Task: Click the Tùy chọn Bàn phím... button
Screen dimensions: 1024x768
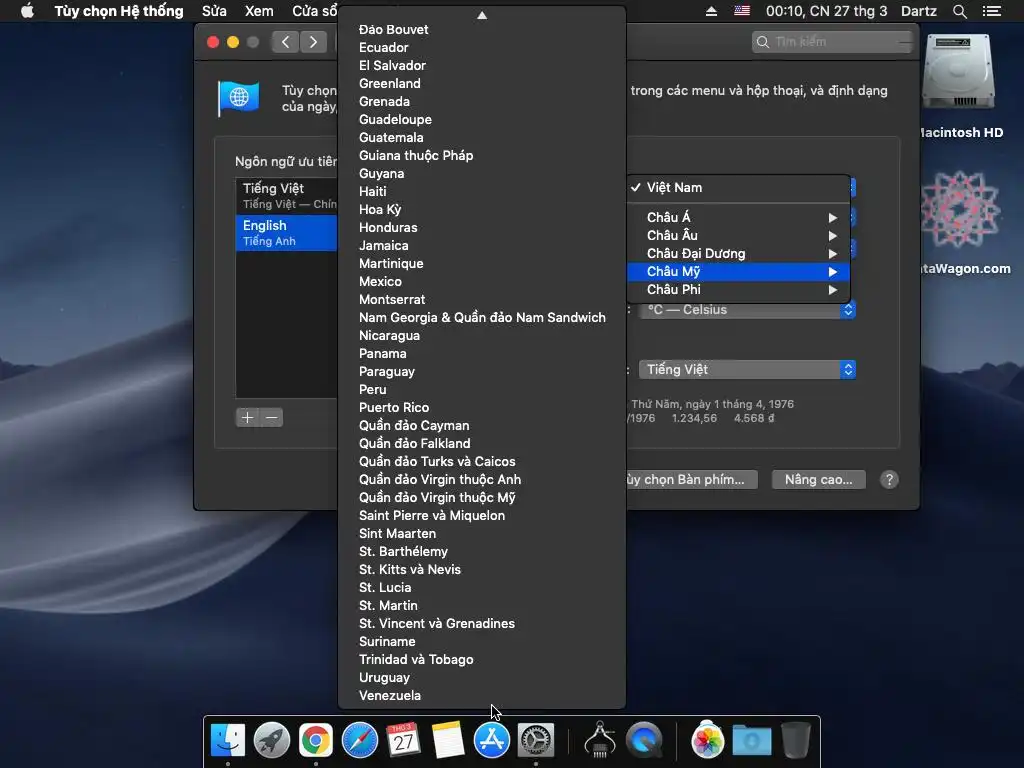Action: point(688,479)
